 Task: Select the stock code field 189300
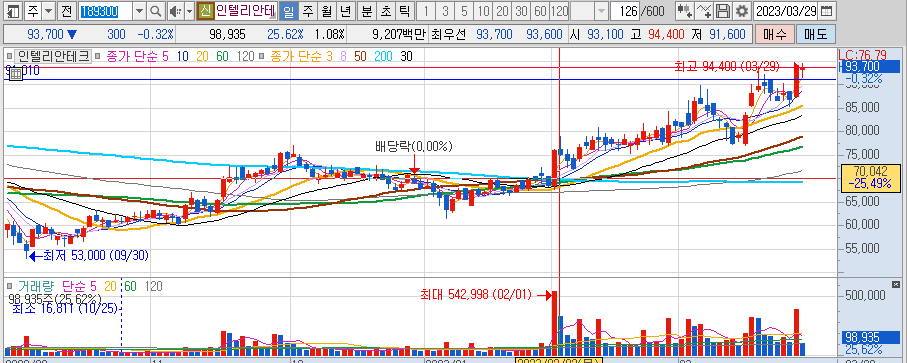coord(106,10)
